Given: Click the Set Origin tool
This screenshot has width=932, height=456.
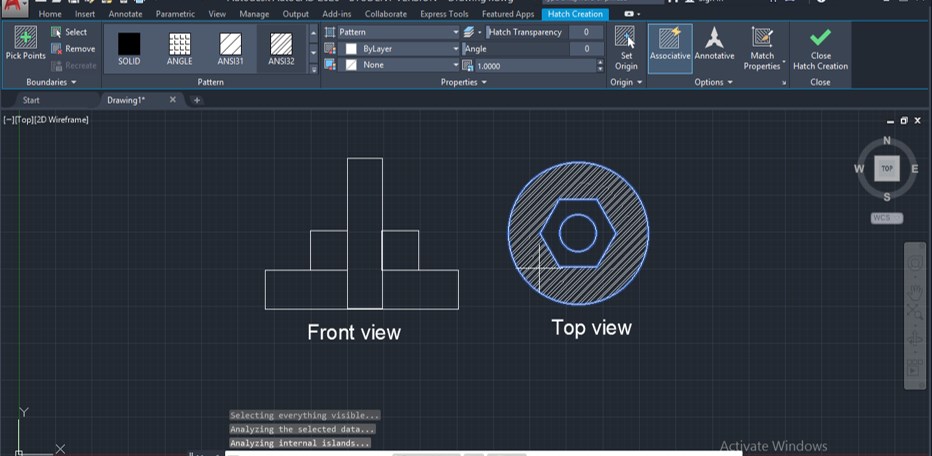Looking at the screenshot, I should tap(626, 49).
